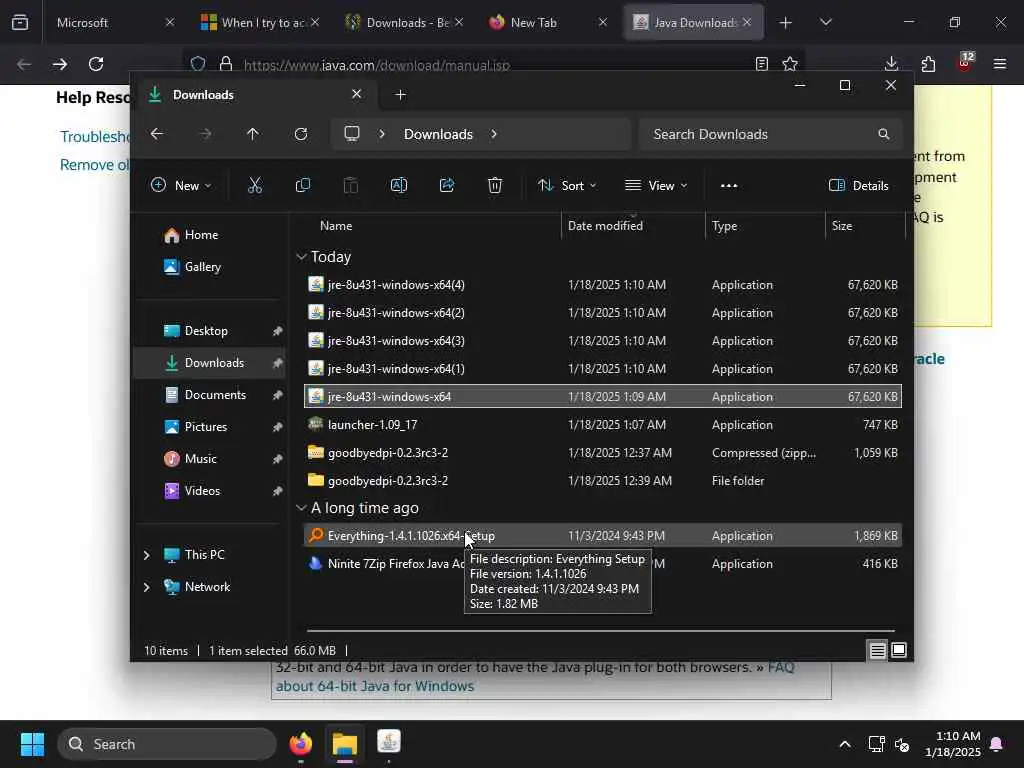The image size is (1024, 768).
Task: Reload the browser page
Action: click(x=96, y=64)
